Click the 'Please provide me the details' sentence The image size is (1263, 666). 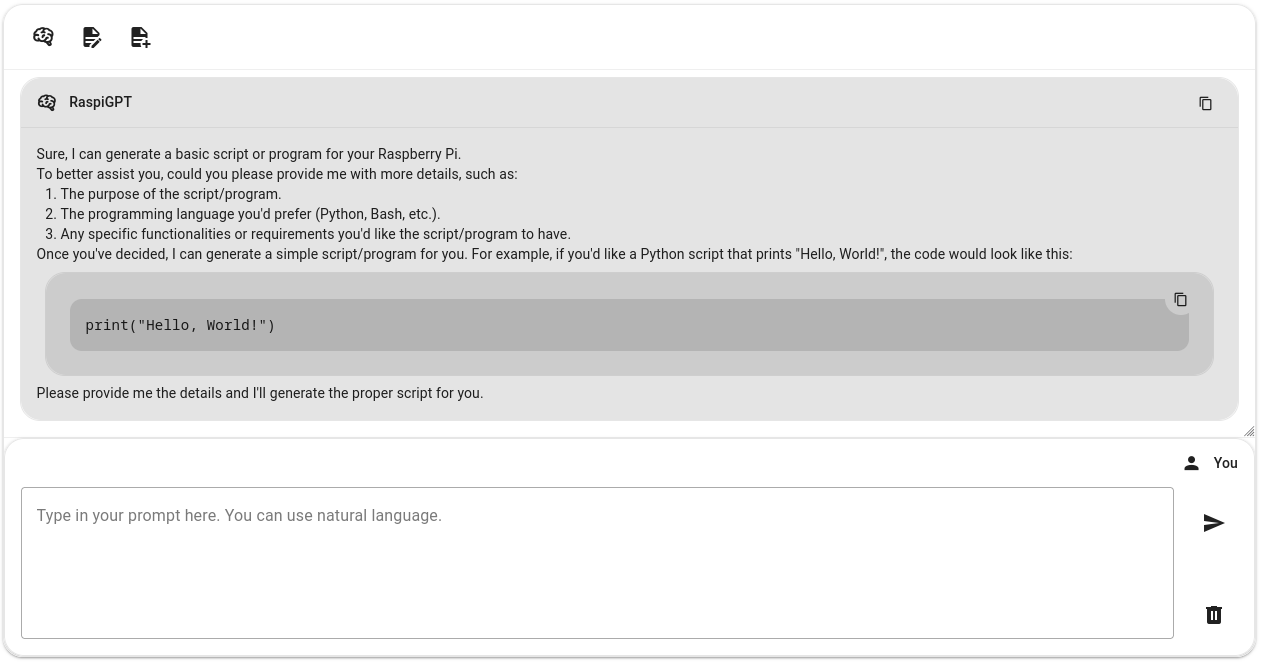click(x=260, y=393)
